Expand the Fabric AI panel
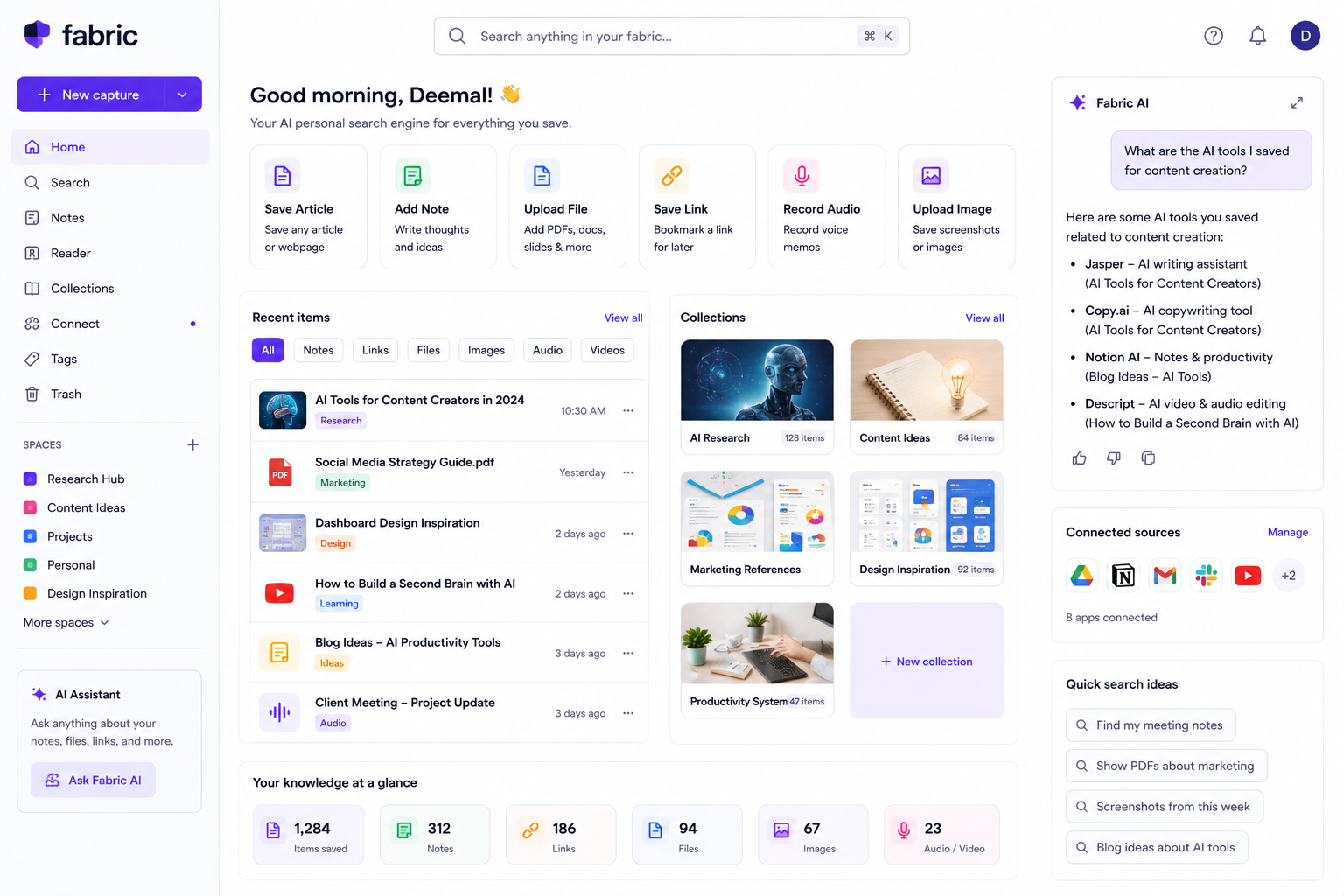Viewport: 1344px width, 896px height. pos(1297,102)
